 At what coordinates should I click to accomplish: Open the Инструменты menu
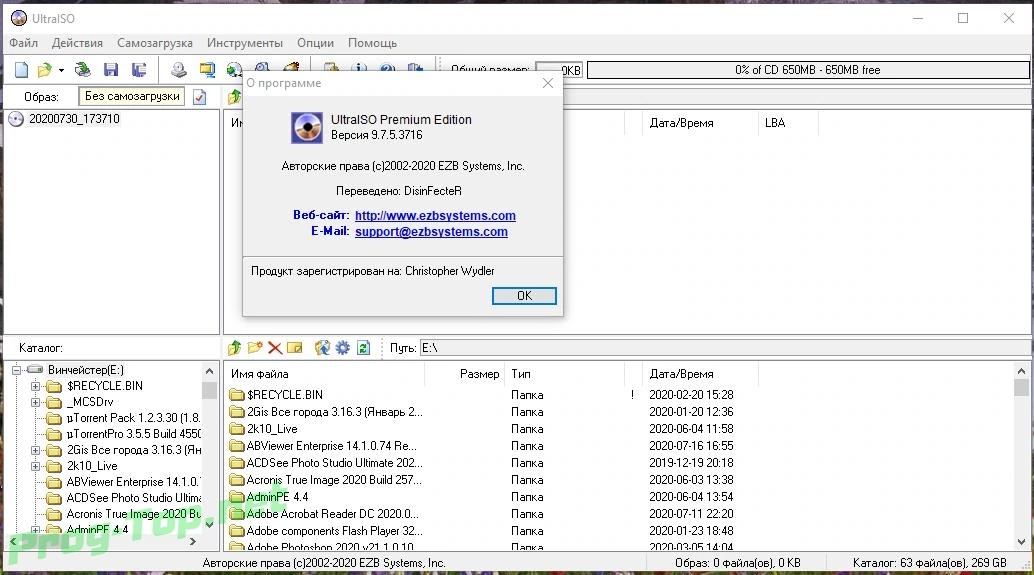pyautogui.click(x=245, y=43)
